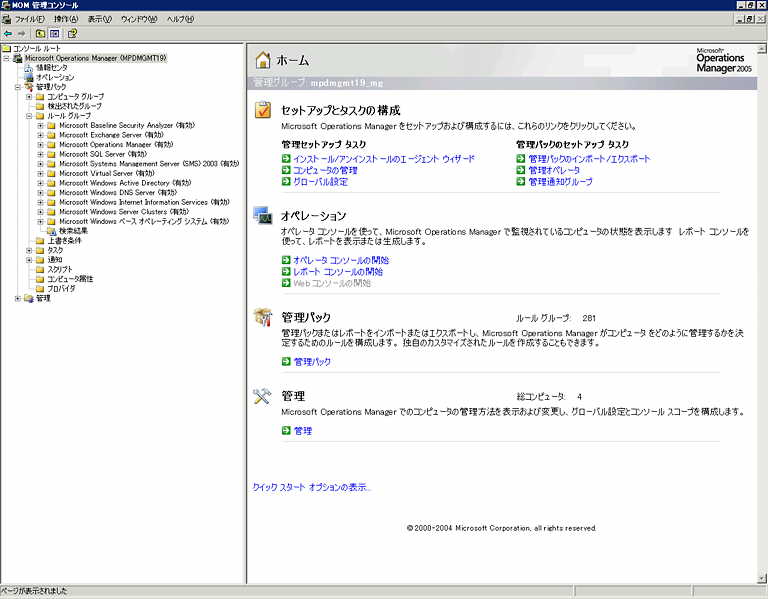
Task: Select the Microsoft Operations Manager rule group
Action: coord(116,144)
